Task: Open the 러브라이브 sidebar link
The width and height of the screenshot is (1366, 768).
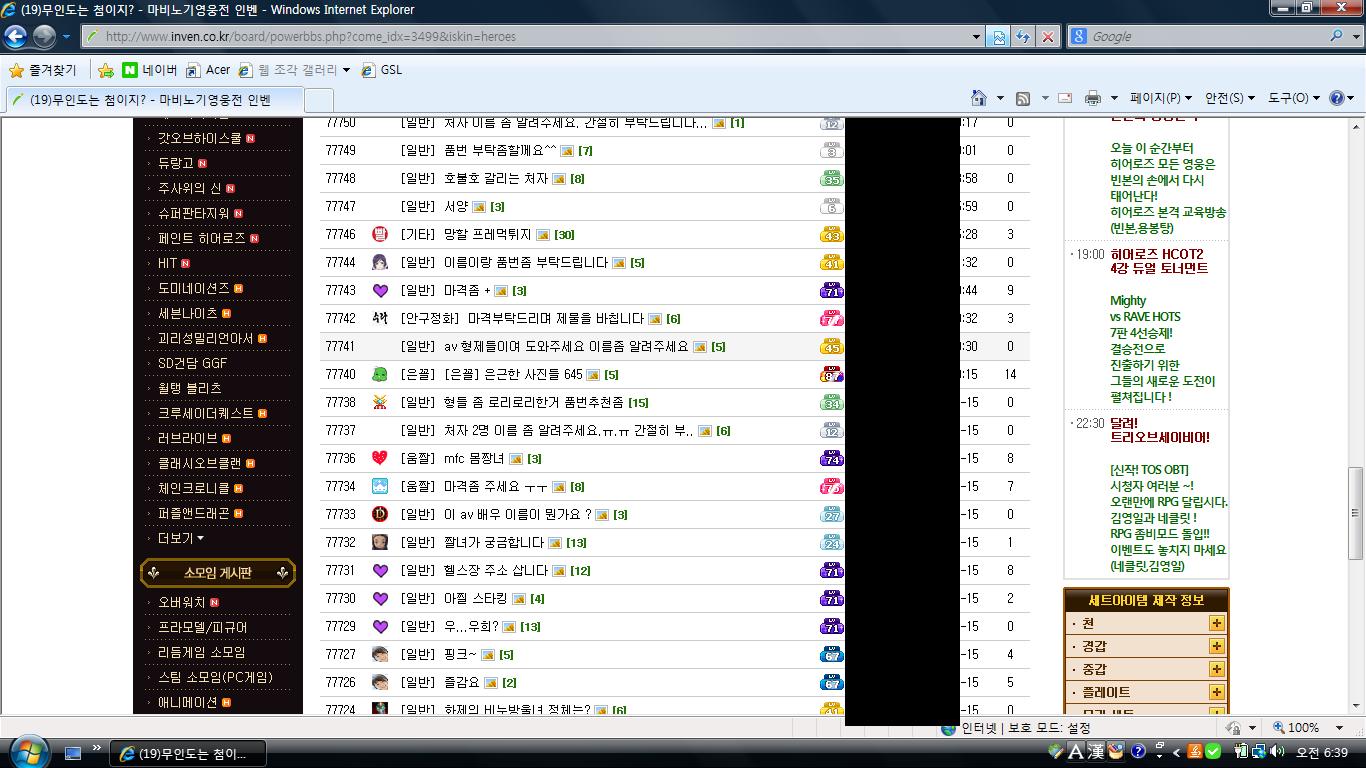Action: point(188,438)
